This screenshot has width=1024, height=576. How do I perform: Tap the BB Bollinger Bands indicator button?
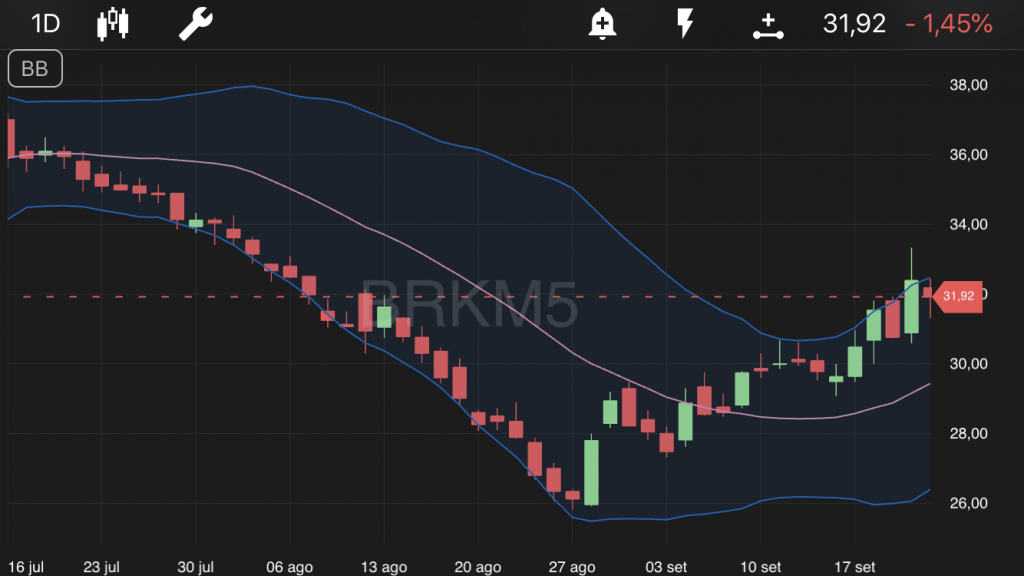(x=35, y=69)
